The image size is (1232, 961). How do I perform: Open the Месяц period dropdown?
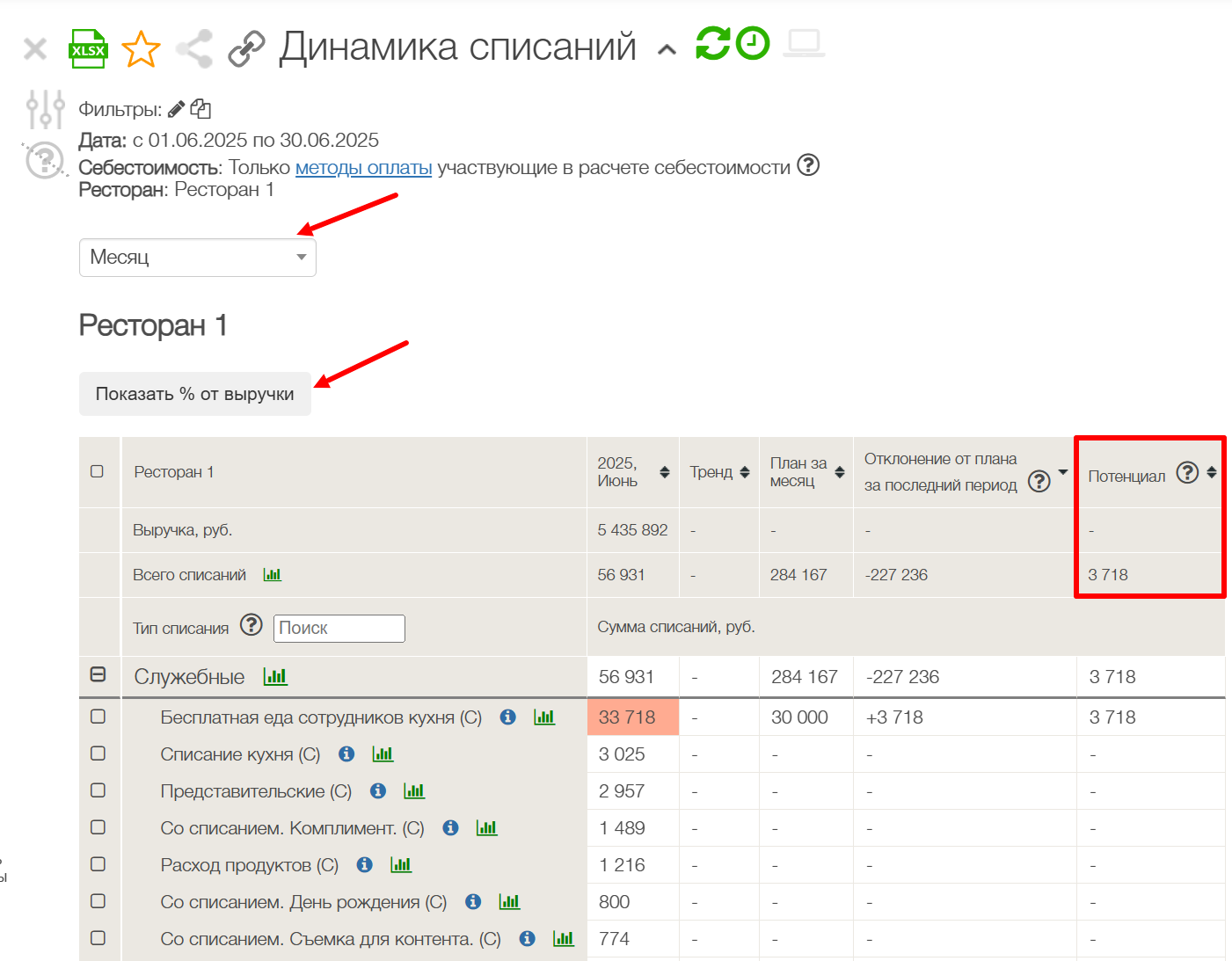tap(198, 258)
